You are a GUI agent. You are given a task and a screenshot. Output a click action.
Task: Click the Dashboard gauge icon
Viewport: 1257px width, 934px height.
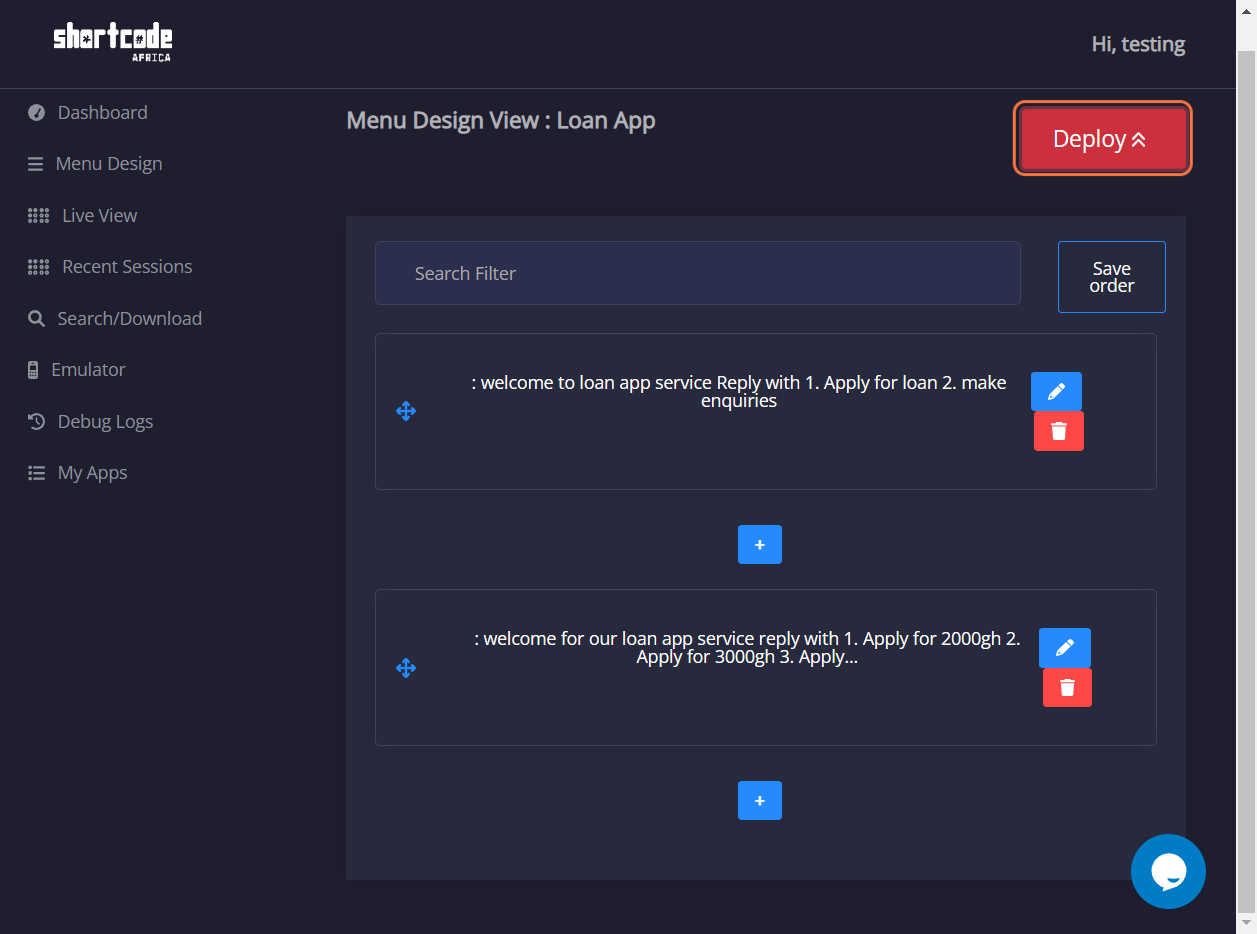pos(36,112)
